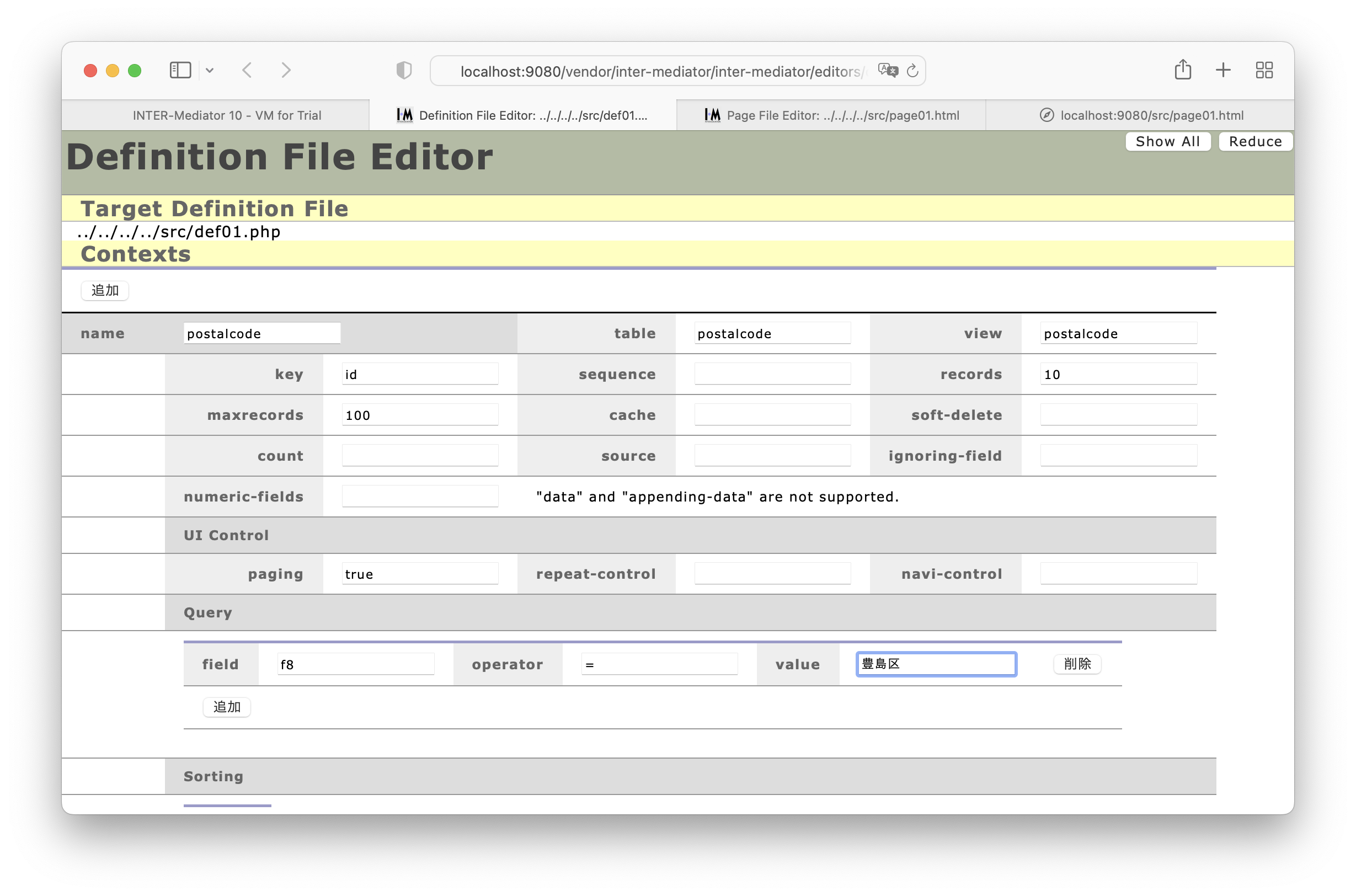Viewport: 1356px width, 896px height.
Task: Click the Definition File Editor title
Action: [280, 157]
